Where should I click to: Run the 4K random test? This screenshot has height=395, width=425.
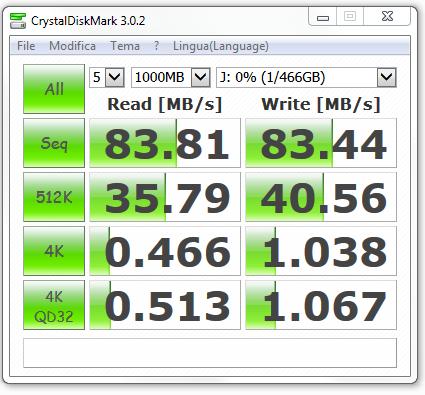(54, 251)
